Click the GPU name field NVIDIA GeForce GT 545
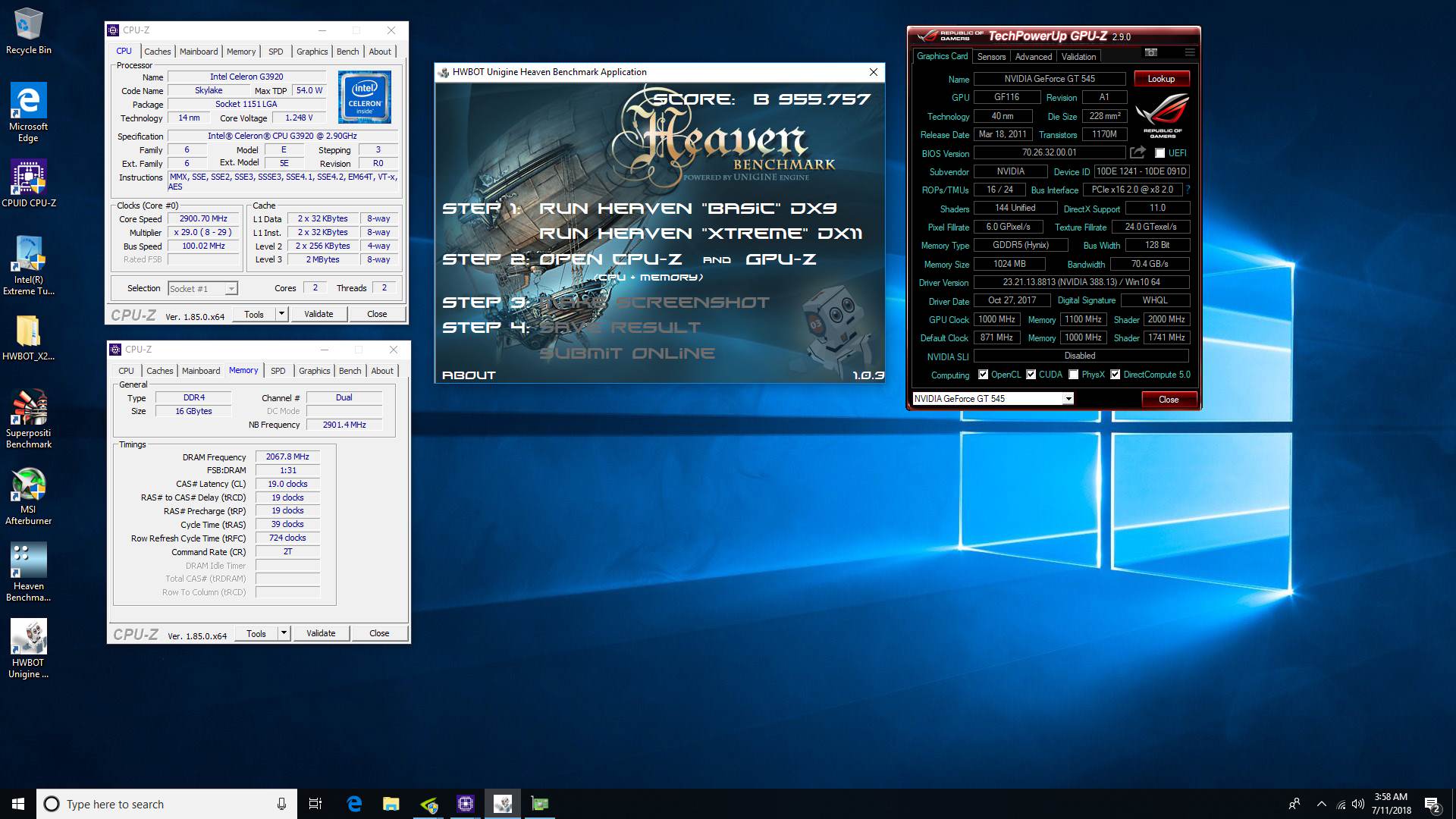Viewport: 1456px width, 819px height. click(x=1050, y=79)
